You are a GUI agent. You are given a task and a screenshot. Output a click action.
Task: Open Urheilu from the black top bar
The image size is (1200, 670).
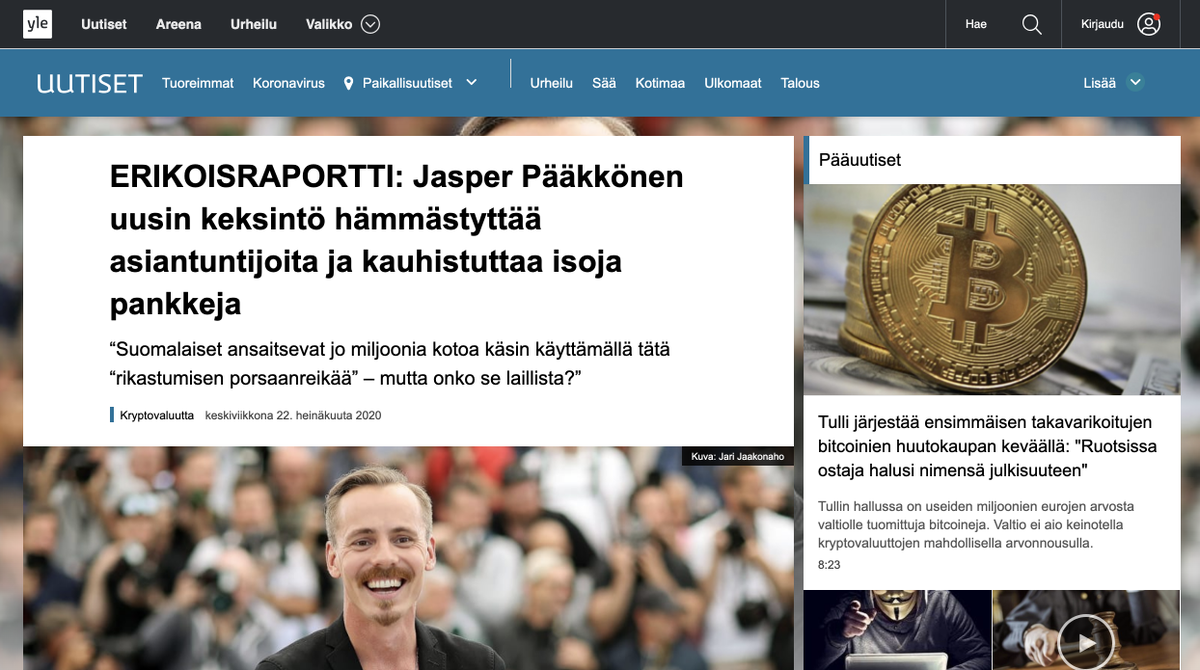coord(253,24)
